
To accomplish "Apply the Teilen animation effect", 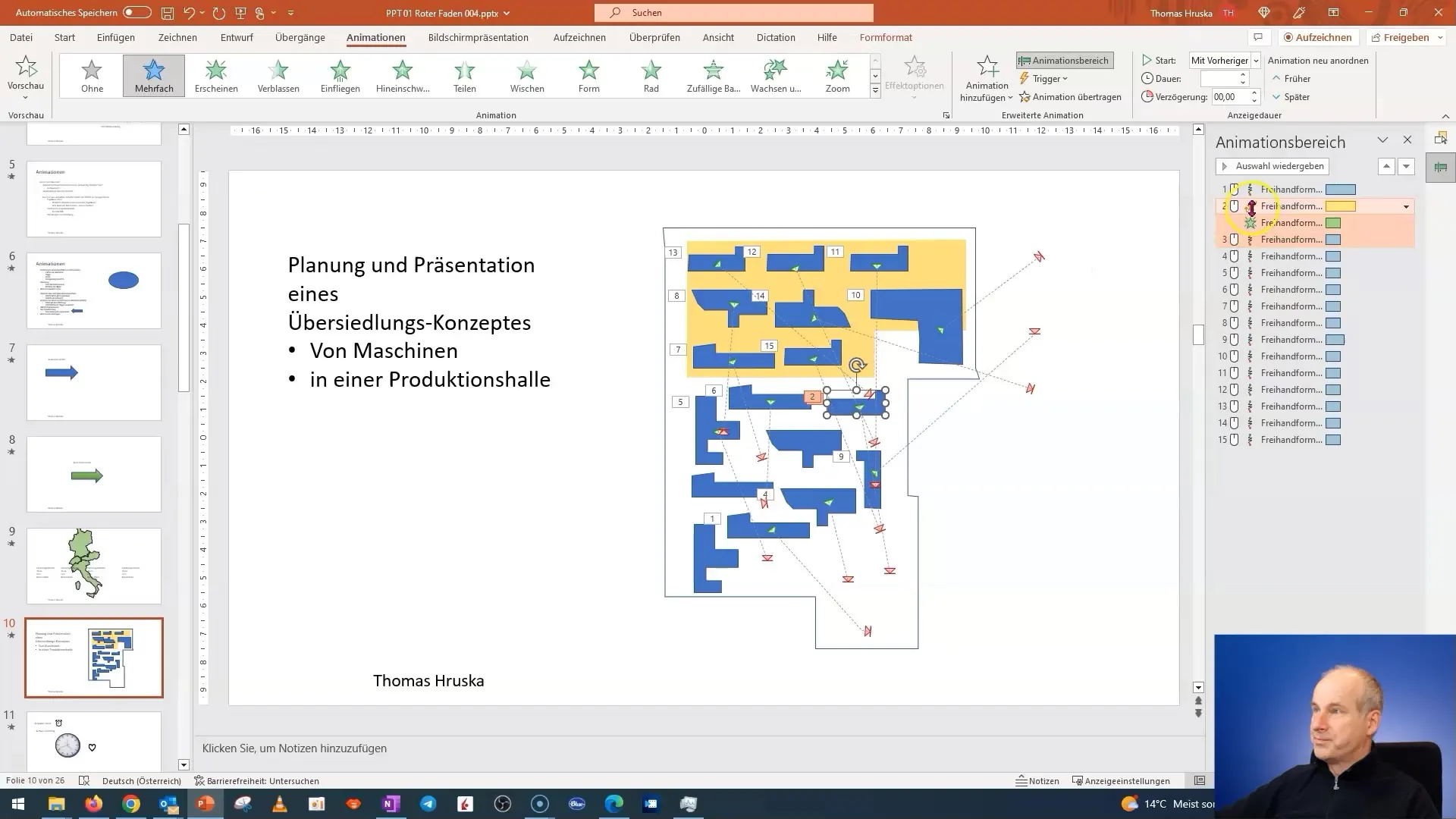I will point(465,76).
